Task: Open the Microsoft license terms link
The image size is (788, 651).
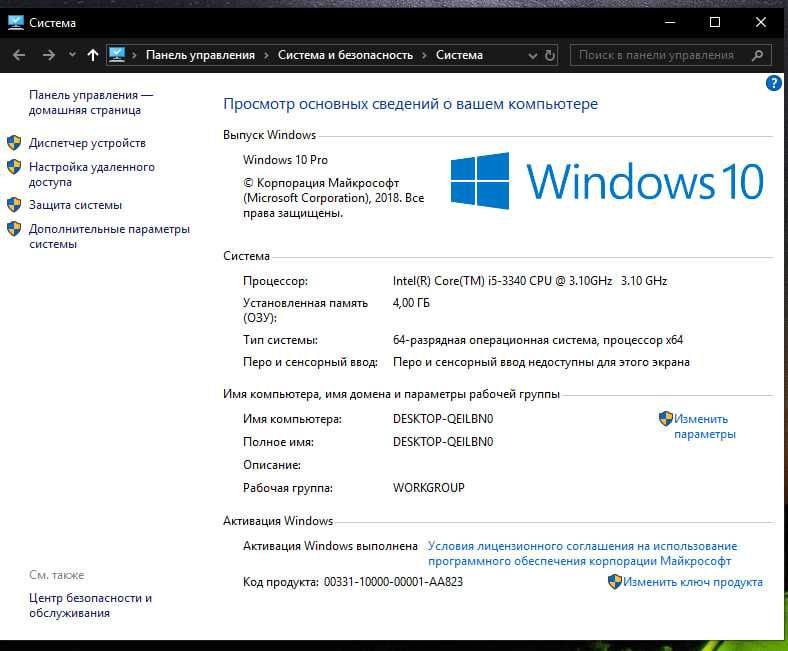Action: [582, 553]
